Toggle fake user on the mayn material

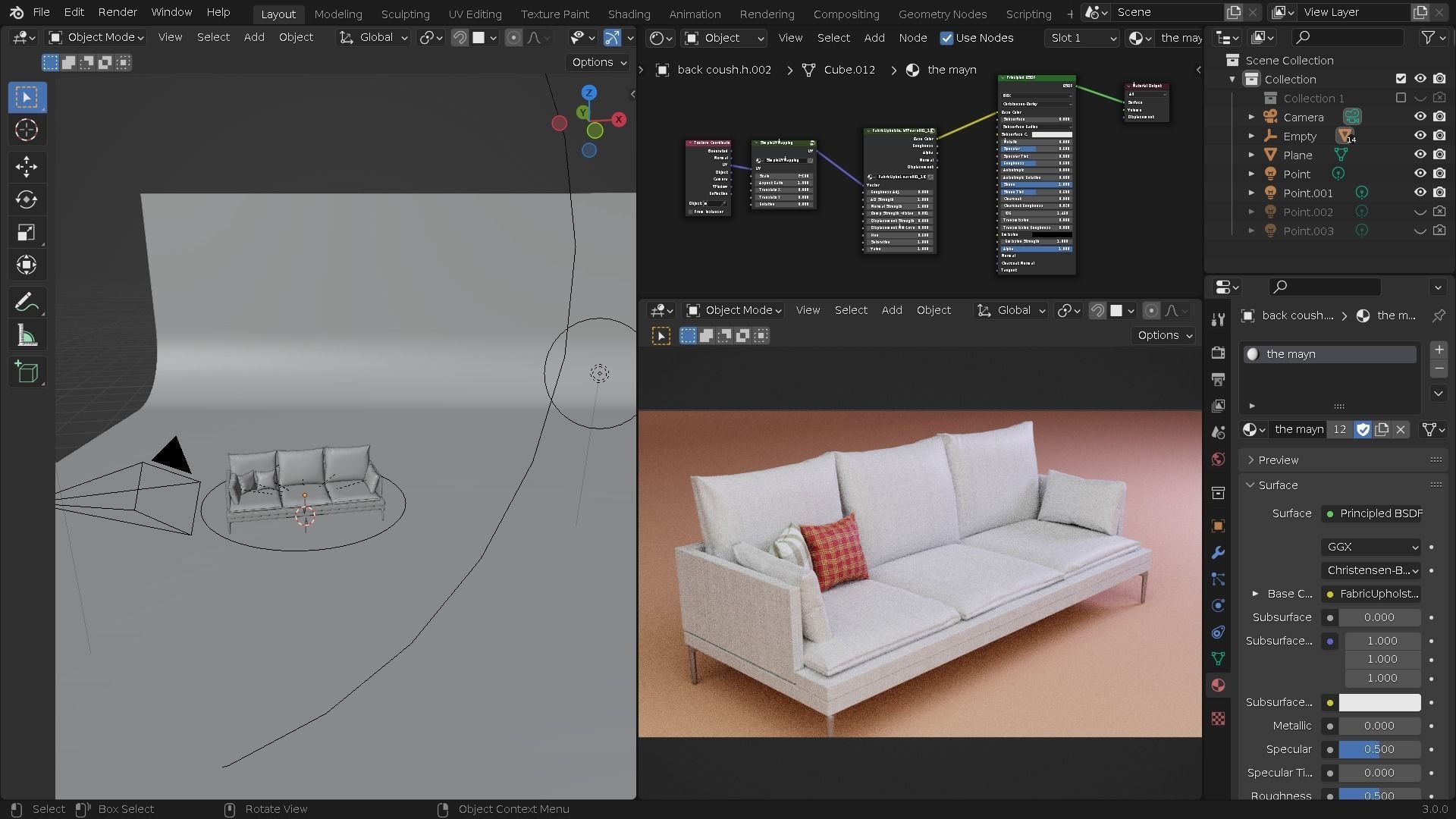(1363, 429)
